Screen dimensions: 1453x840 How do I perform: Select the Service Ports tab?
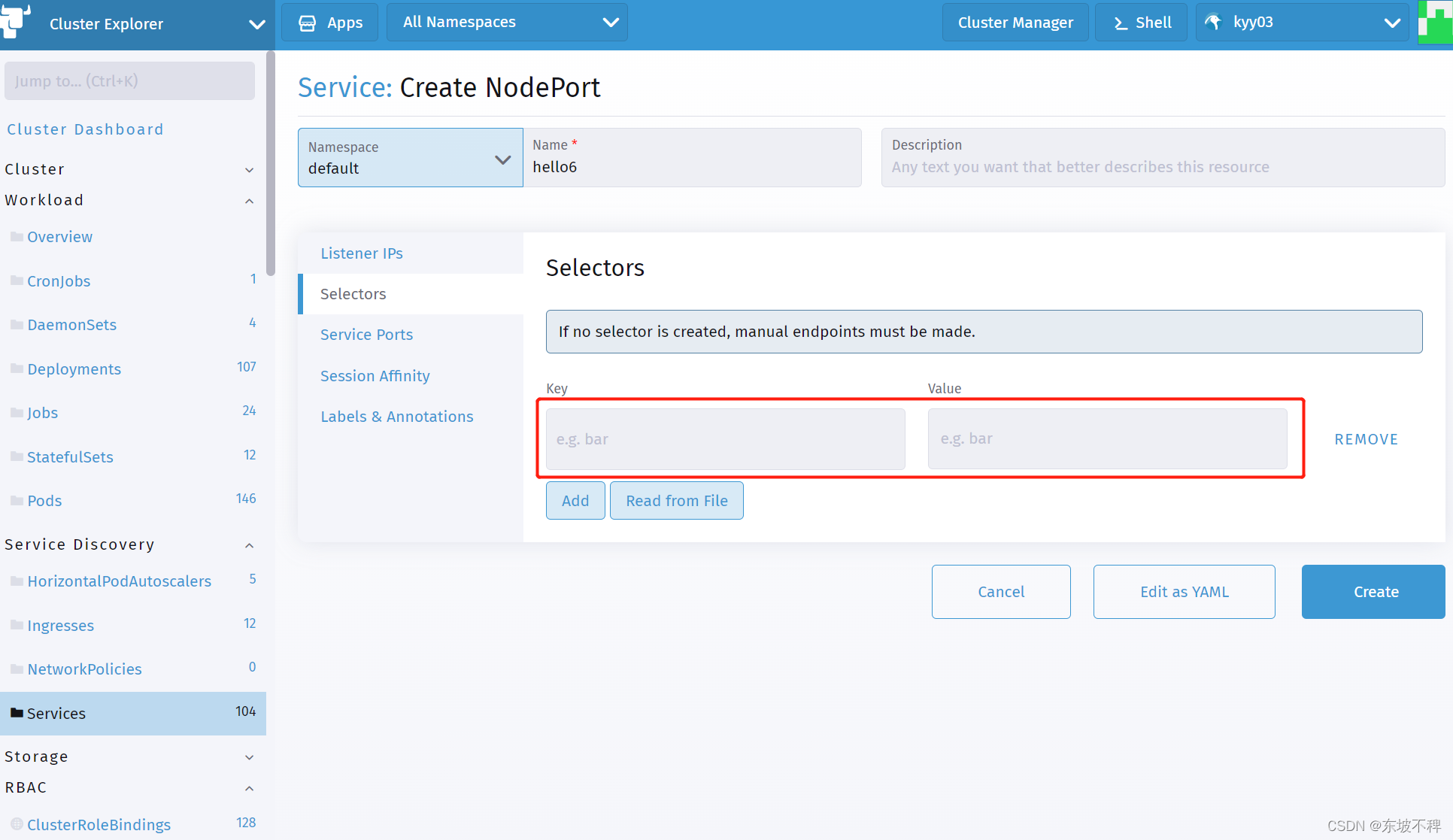pyautogui.click(x=367, y=334)
